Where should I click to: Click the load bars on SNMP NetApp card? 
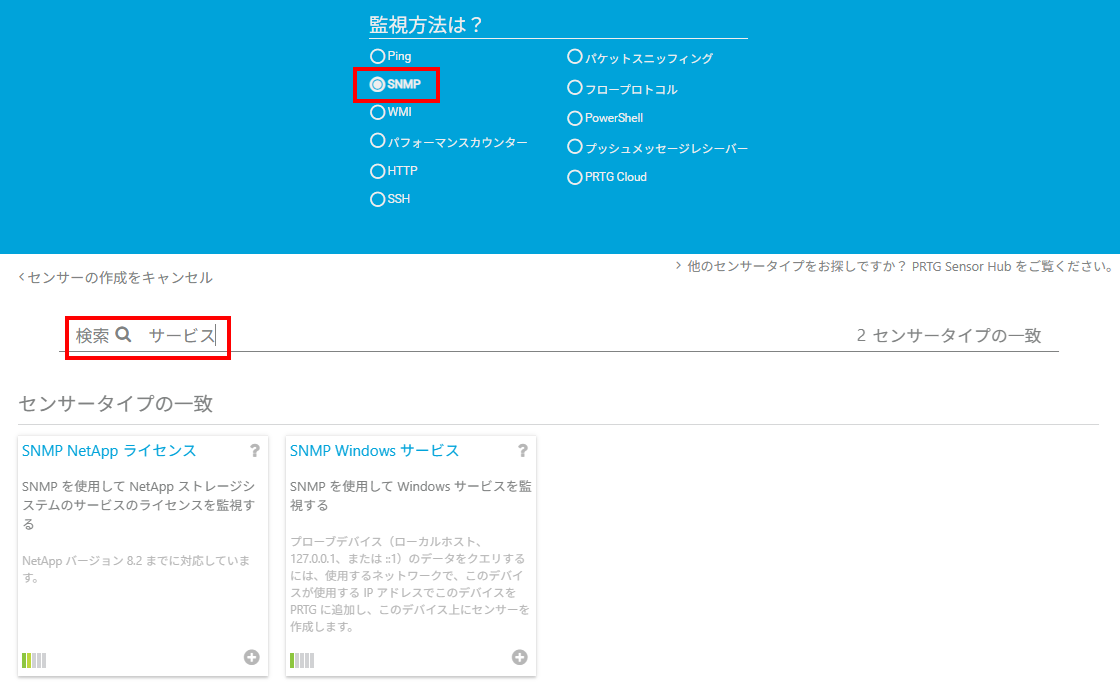tap(34, 660)
